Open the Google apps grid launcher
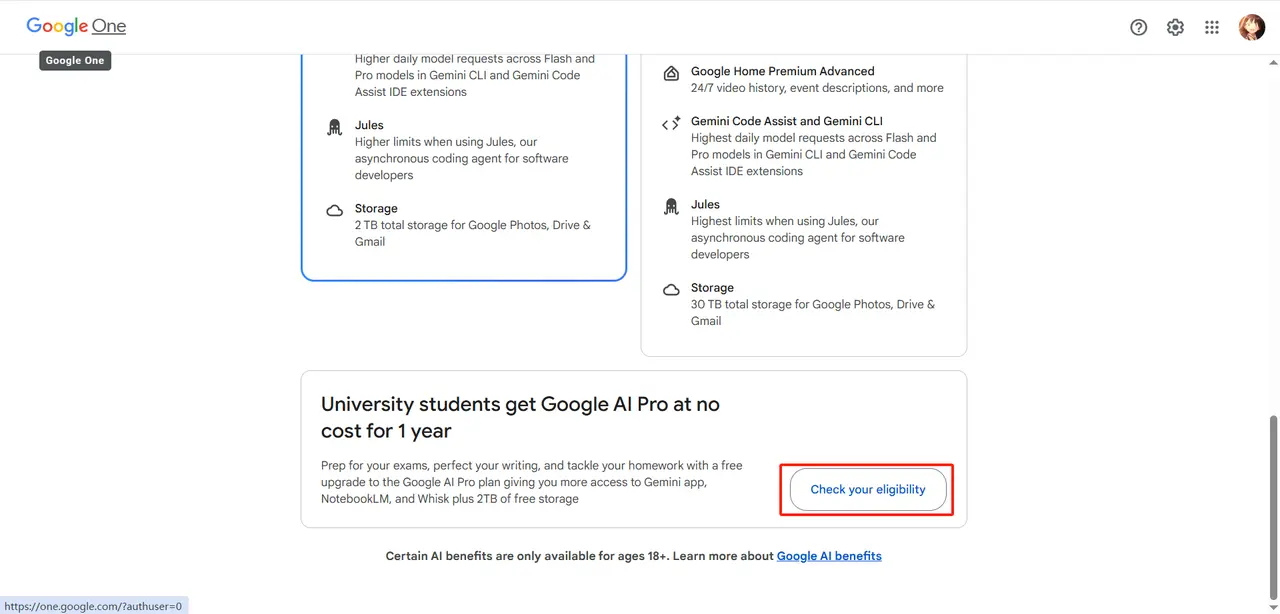Screen dimensions: 1280x614 1212,27
